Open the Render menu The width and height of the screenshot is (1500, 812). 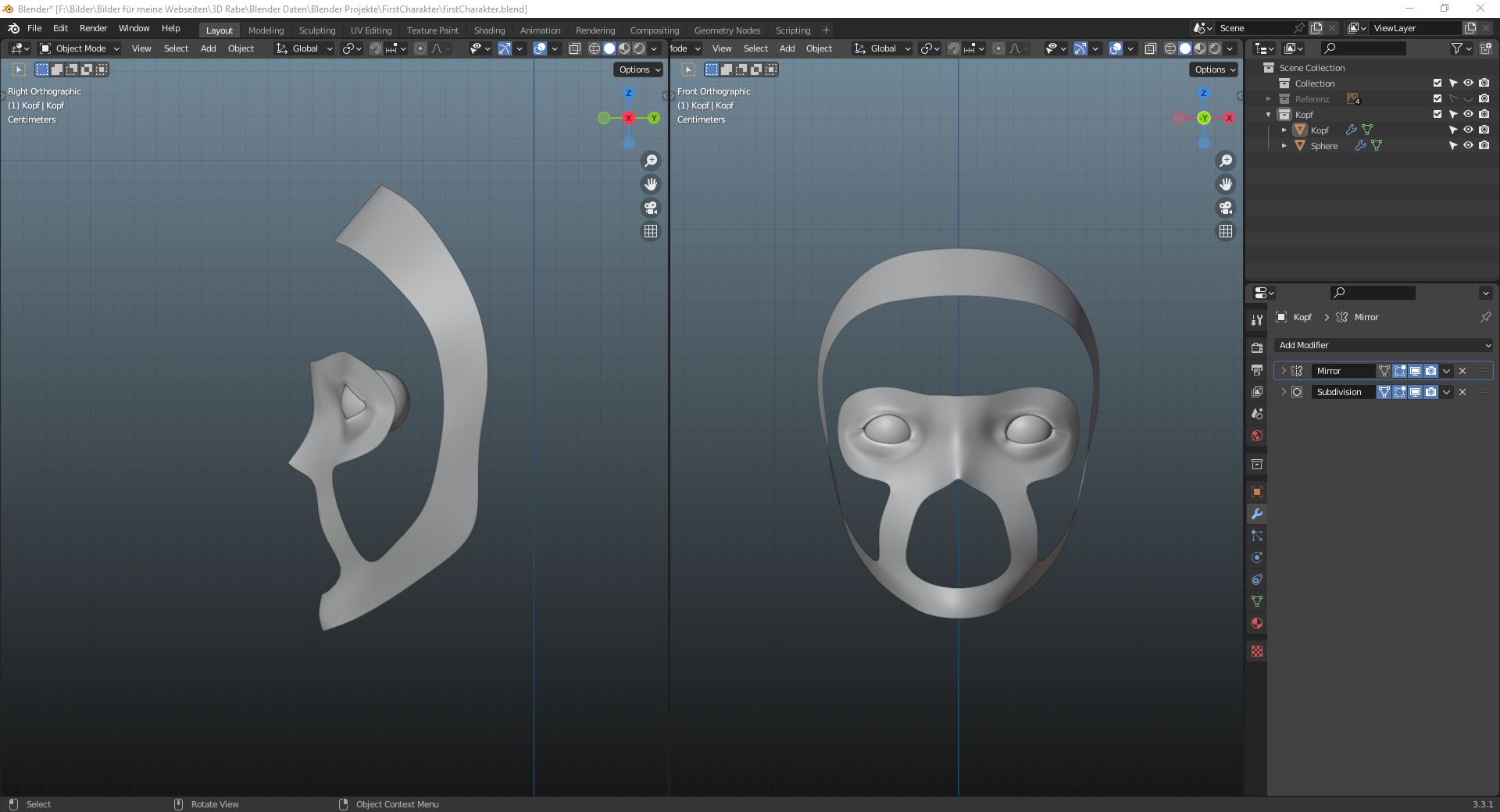click(x=93, y=28)
